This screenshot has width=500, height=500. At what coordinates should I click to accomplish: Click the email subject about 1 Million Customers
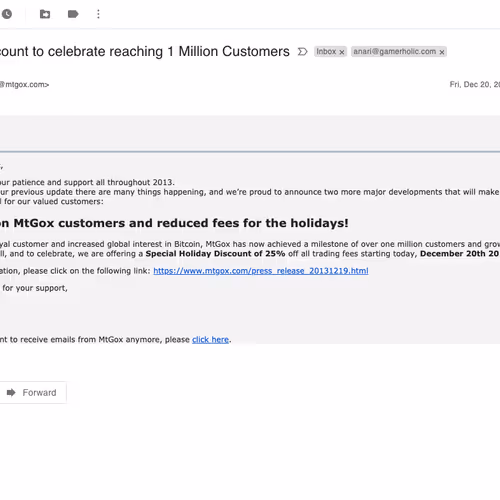click(x=145, y=52)
